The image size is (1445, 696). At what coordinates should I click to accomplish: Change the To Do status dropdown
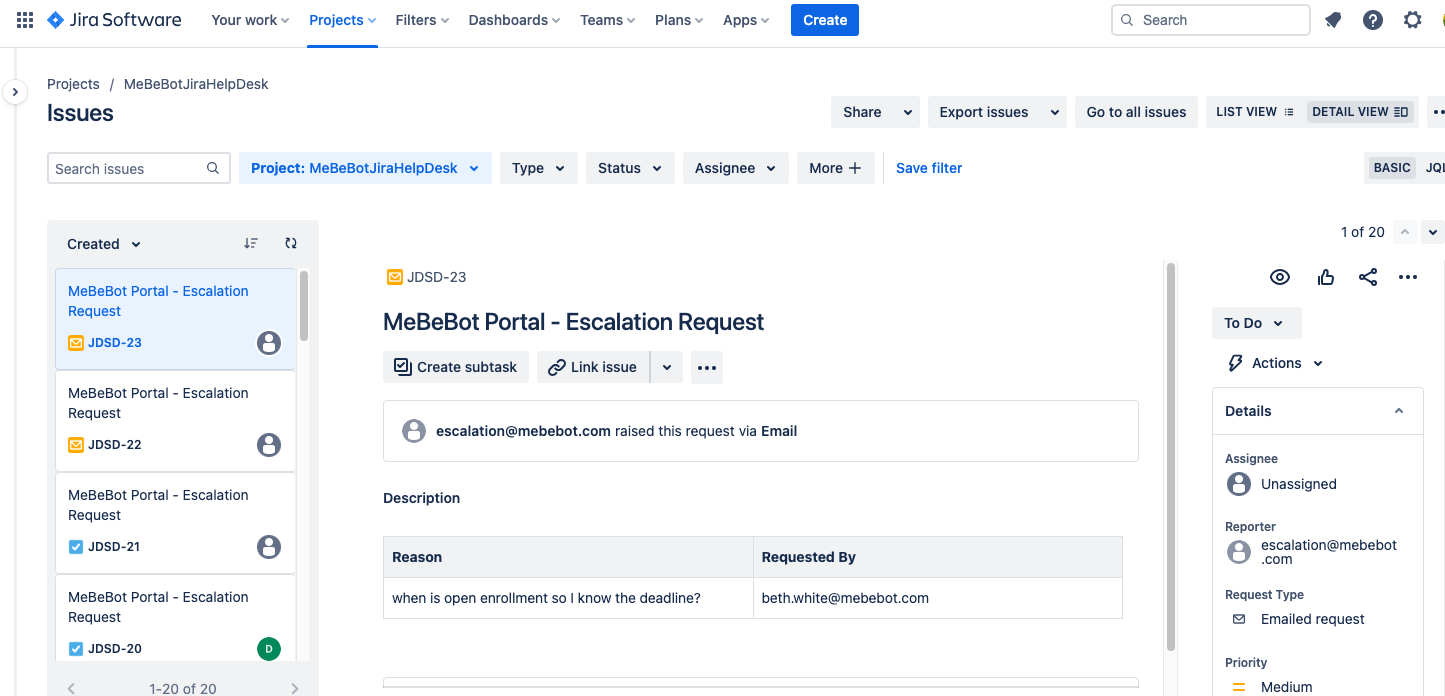1257,323
